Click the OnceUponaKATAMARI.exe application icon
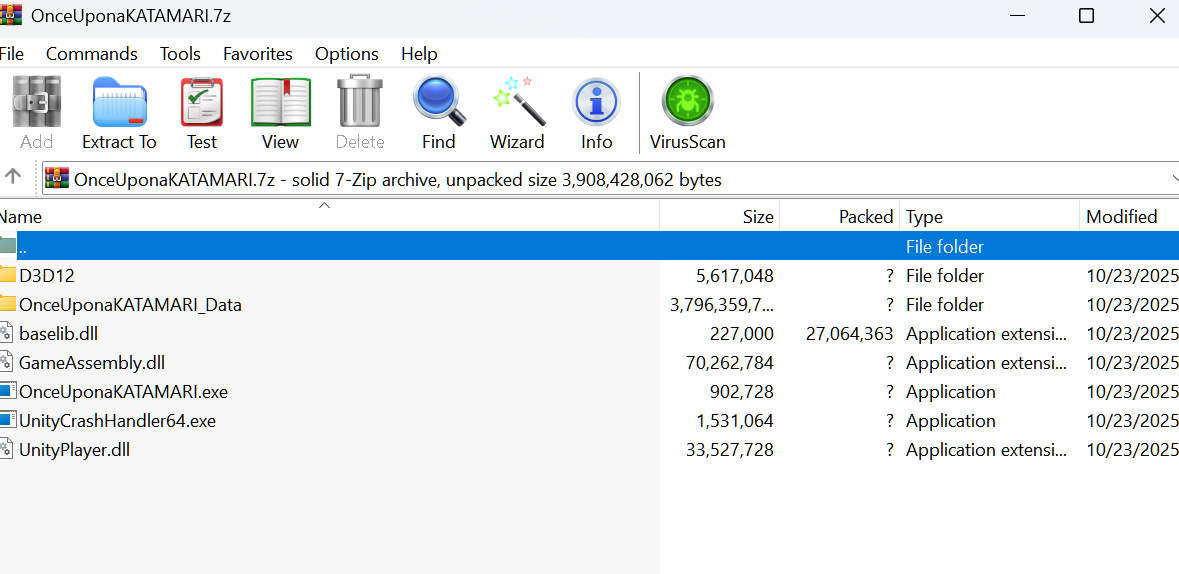Viewport: 1179px width, 574px height. 7,391
